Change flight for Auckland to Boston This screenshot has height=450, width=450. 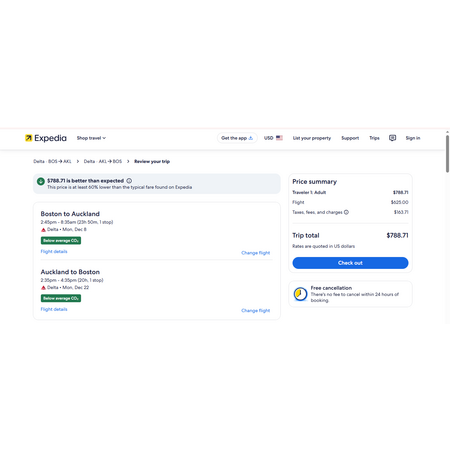tap(256, 310)
